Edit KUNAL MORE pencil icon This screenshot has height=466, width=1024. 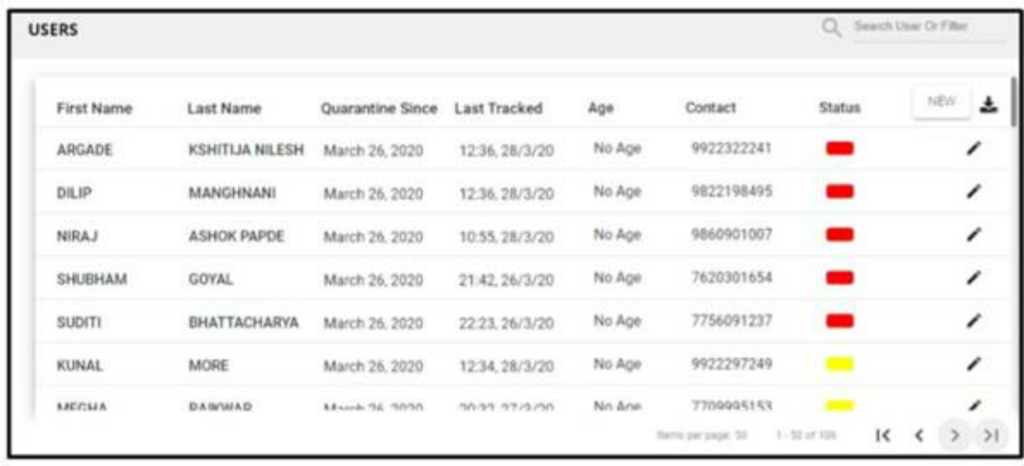974,364
